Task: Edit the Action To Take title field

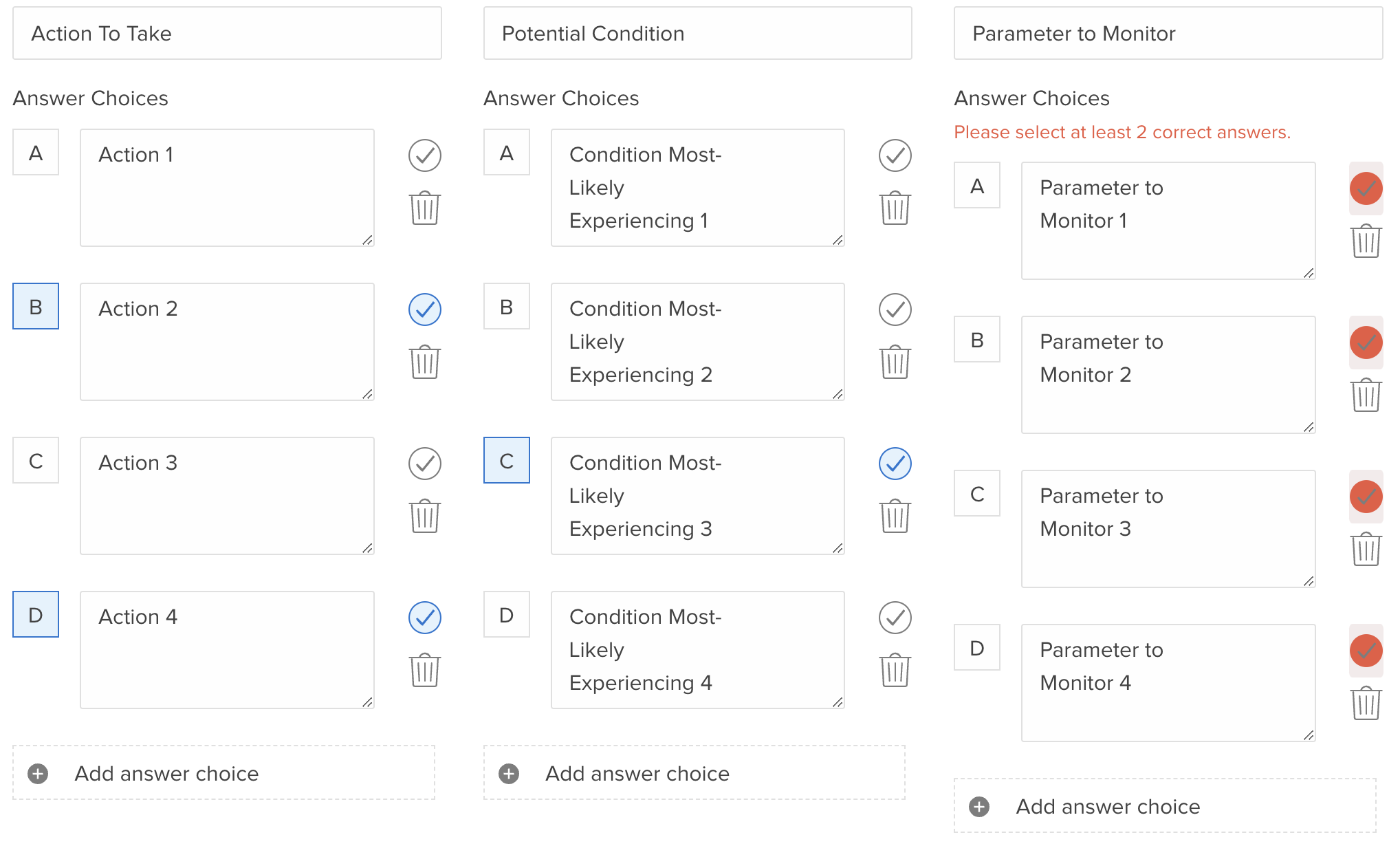Action: (x=227, y=34)
